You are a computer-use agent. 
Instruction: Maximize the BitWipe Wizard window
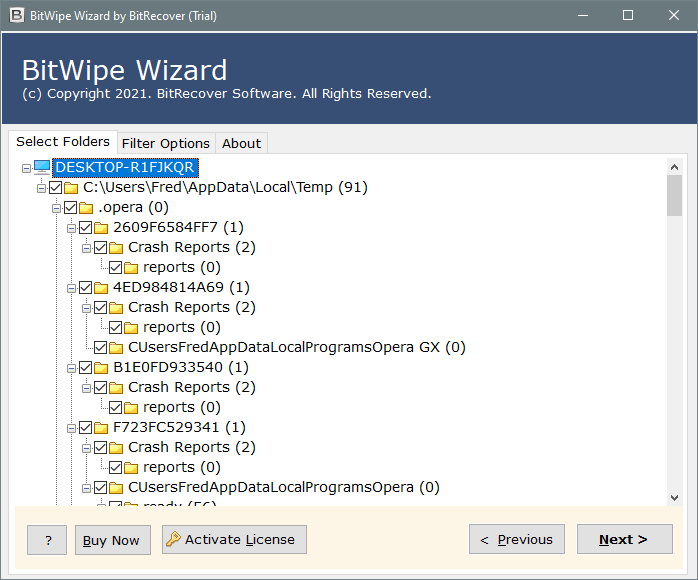628,16
